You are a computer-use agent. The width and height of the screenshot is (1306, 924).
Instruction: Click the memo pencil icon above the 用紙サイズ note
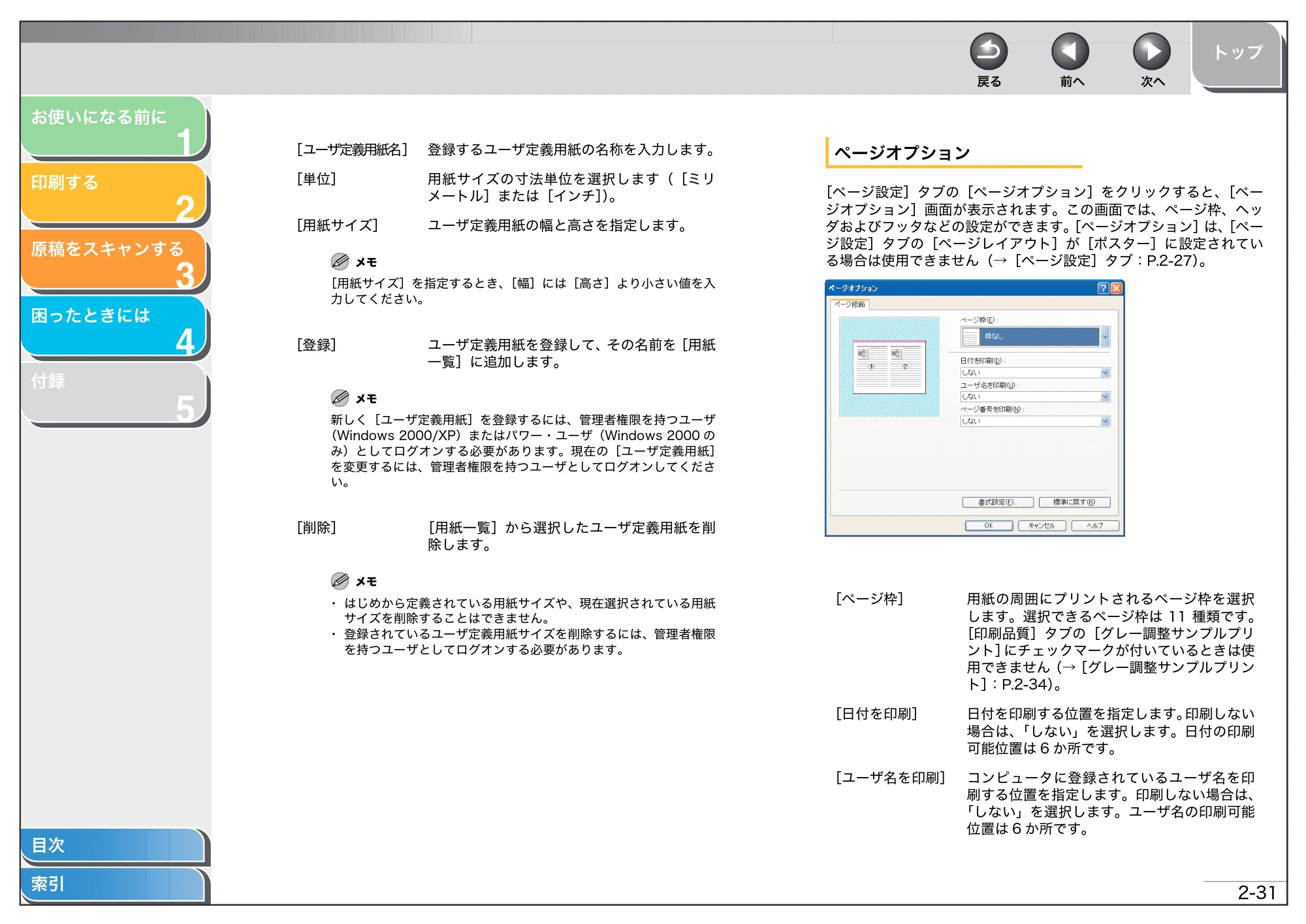340,261
